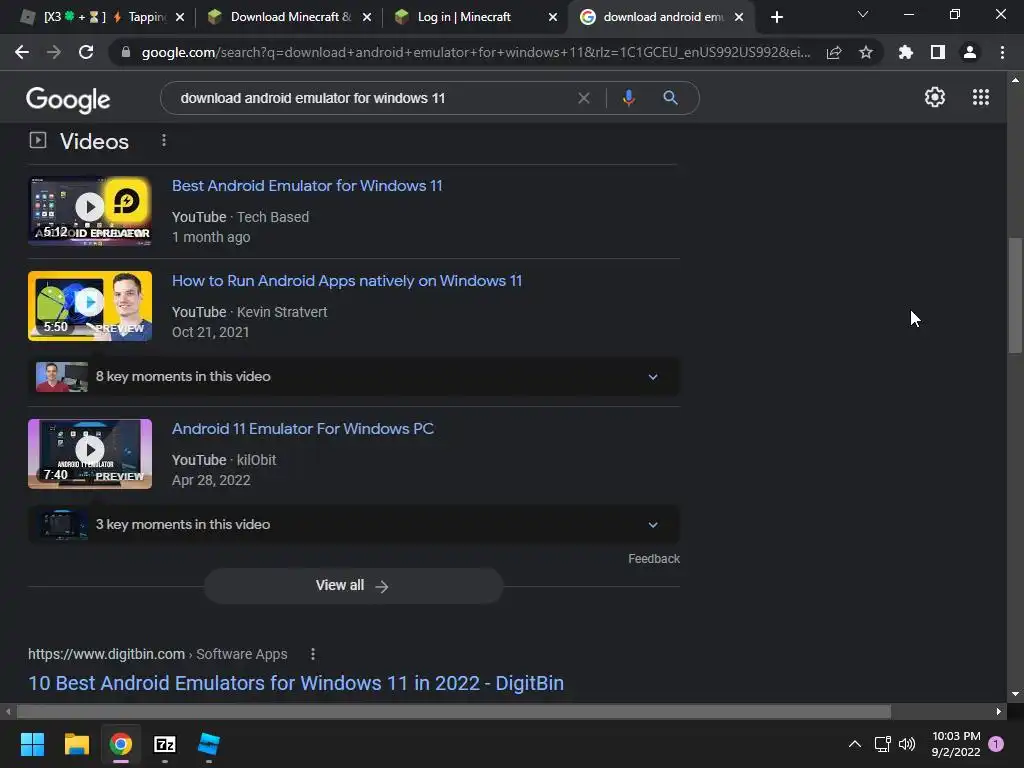Click the lock icon in address bar
The height and width of the screenshot is (768, 1024).
coord(126,52)
